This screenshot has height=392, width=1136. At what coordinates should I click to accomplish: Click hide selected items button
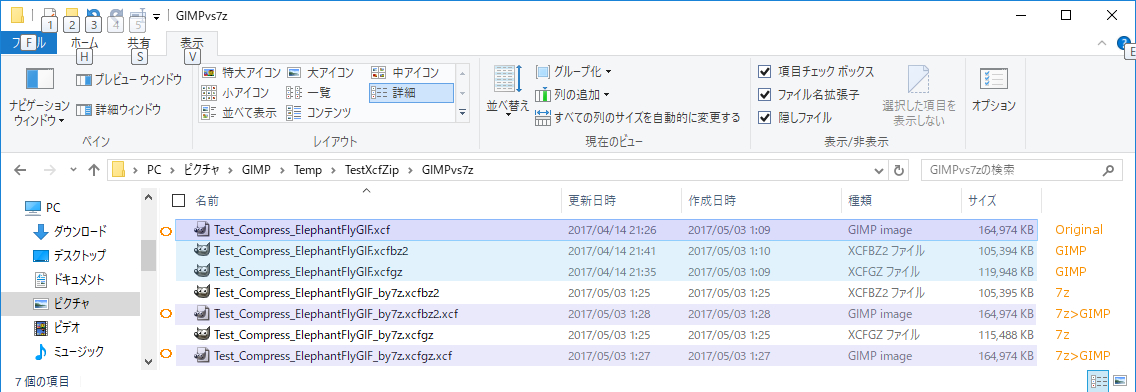coord(919,96)
